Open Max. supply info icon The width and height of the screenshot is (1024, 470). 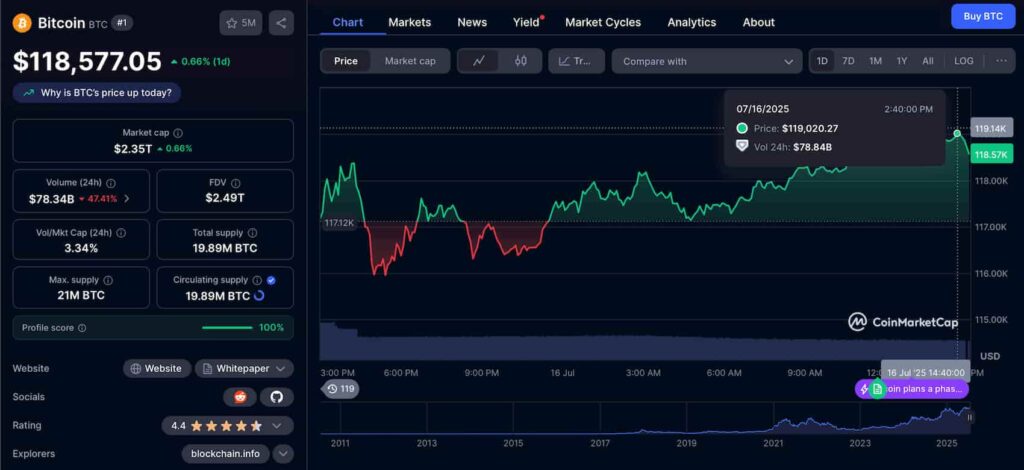pyautogui.click(x=108, y=280)
